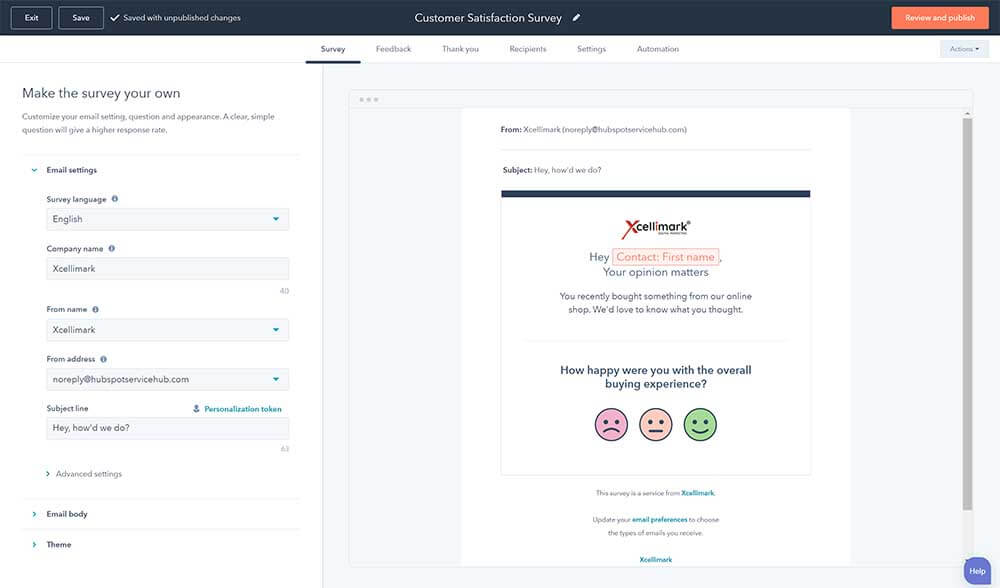Screen dimensions: 1000x588
Task: Click info icon beside From address
Action: (x=104, y=359)
